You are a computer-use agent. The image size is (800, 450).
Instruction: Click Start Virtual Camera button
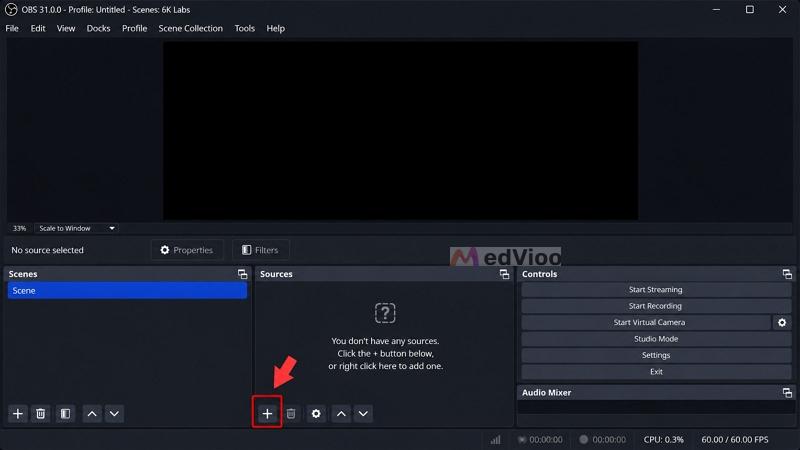tap(646, 322)
